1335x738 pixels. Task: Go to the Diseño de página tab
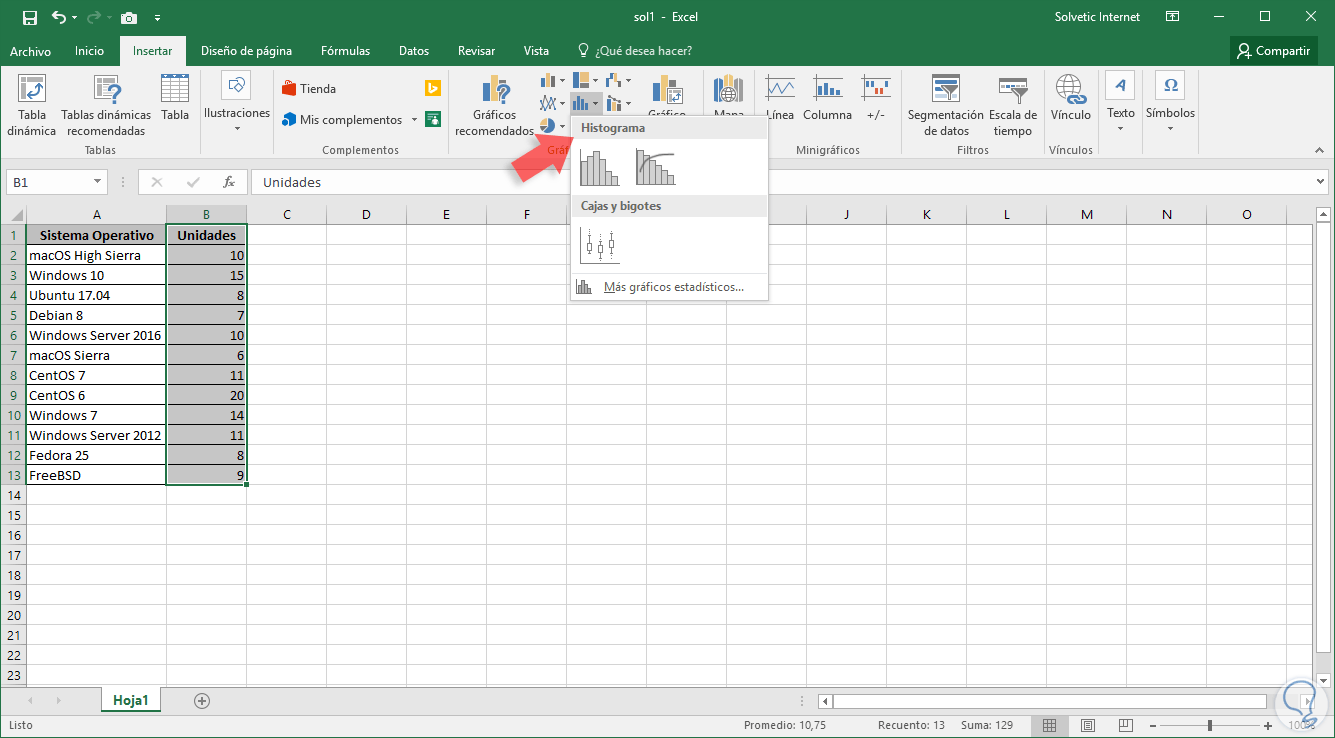(x=246, y=51)
